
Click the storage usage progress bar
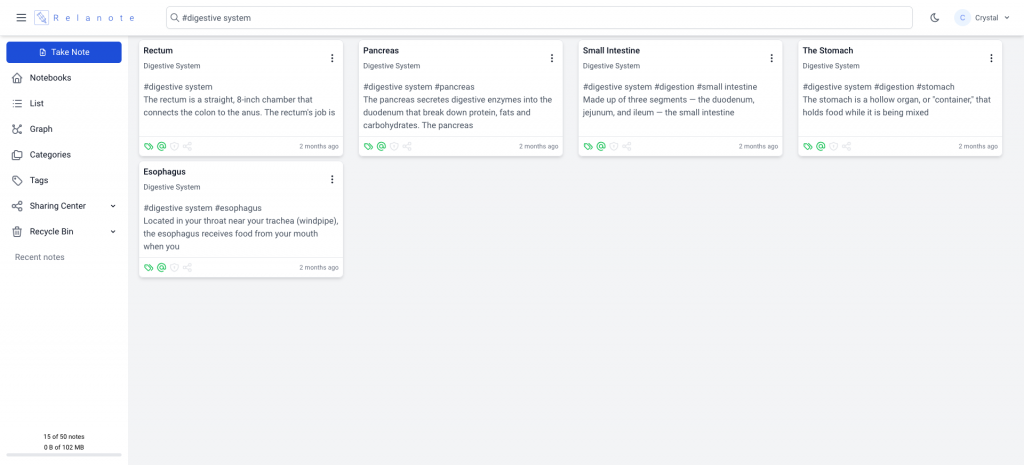[x=64, y=455]
